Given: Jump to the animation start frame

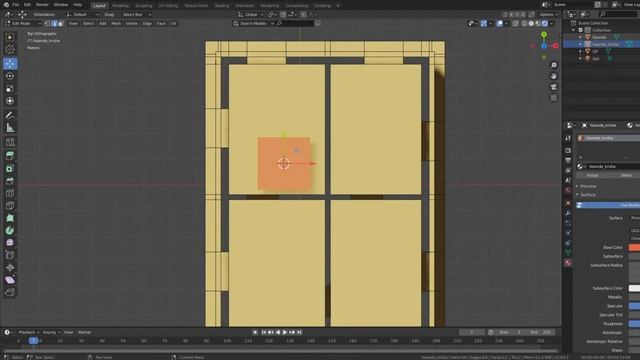Looking at the screenshot, I should point(264,332).
